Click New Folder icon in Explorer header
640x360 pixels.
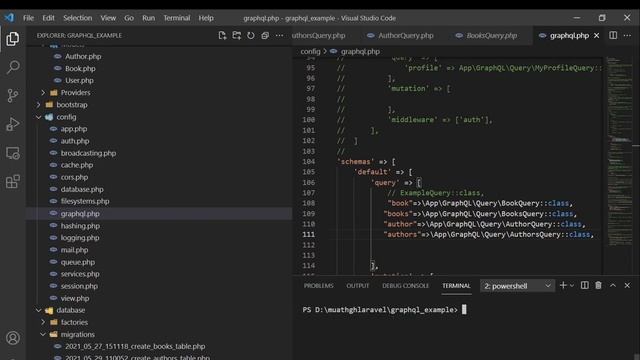tap(236, 36)
